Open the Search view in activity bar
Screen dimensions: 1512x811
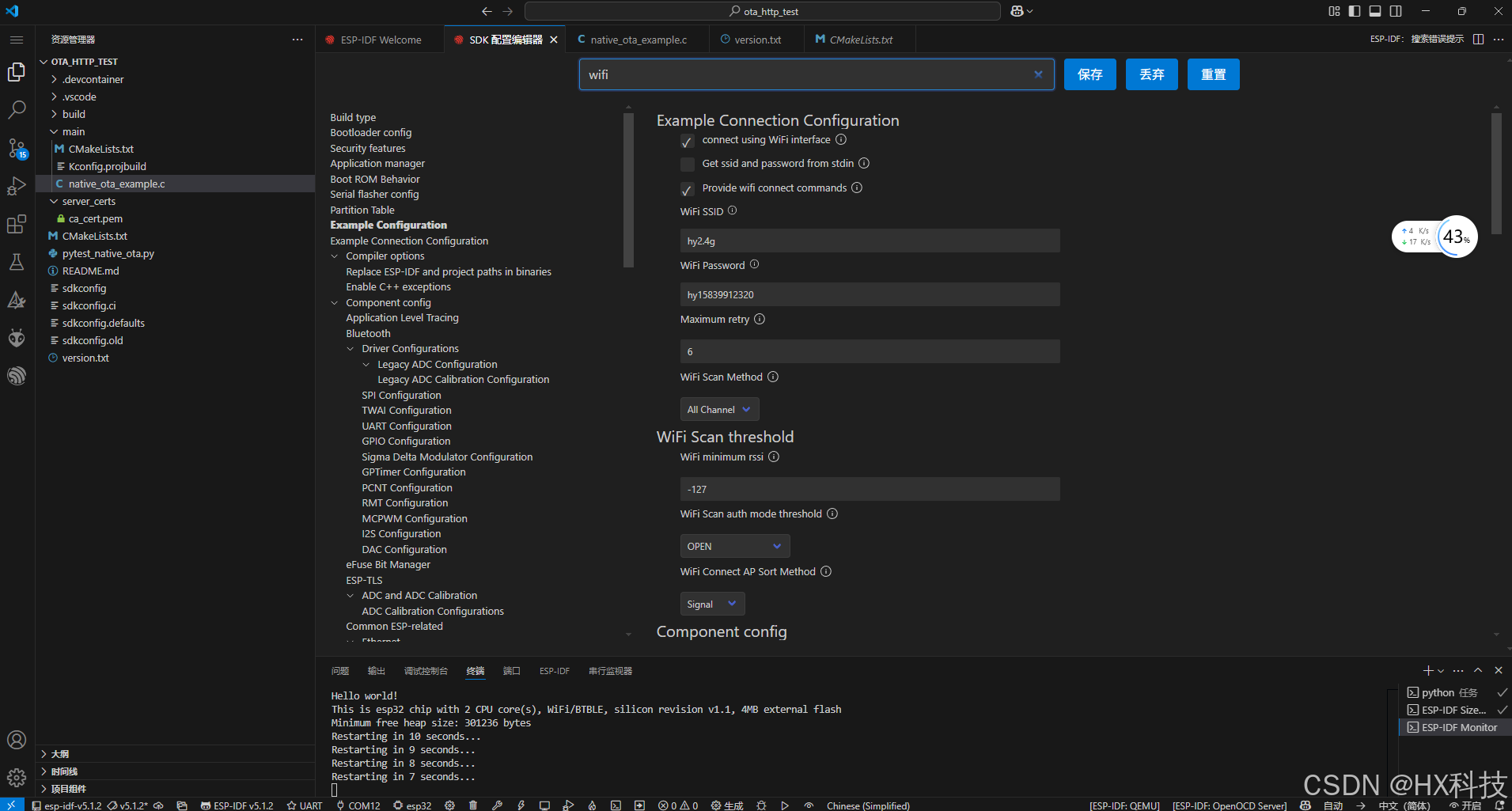[17, 109]
